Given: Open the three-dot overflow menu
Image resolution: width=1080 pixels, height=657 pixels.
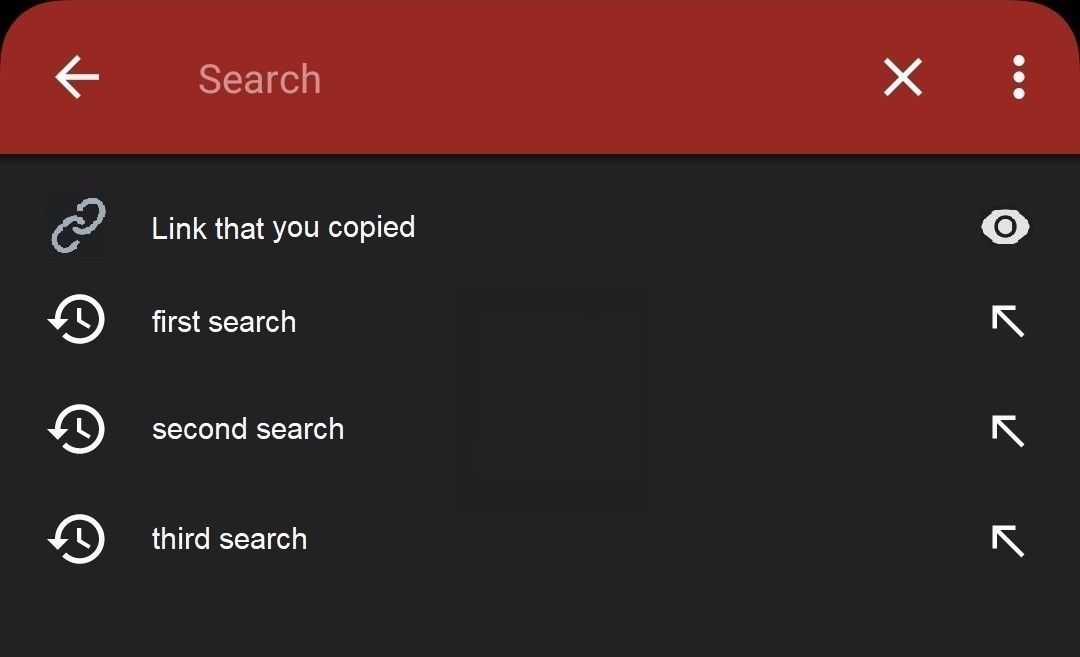Looking at the screenshot, I should pyautogui.click(x=1018, y=77).
